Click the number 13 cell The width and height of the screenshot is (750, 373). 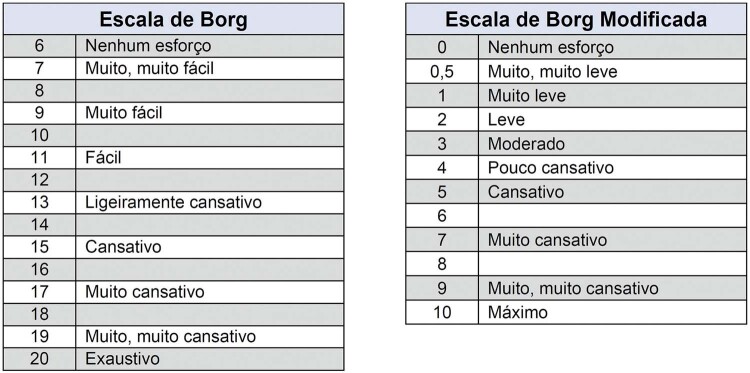tap(40, 202)
